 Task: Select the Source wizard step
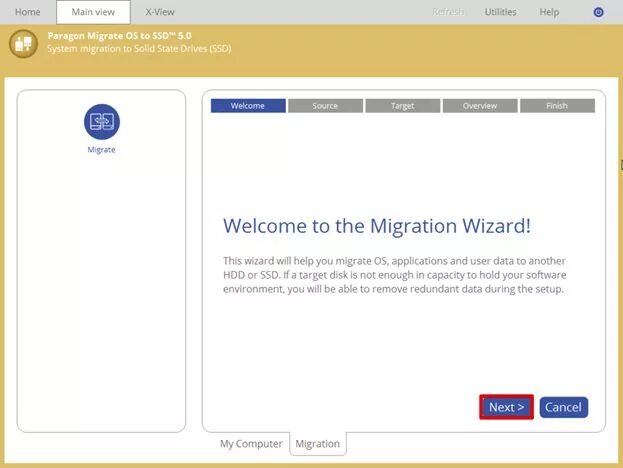tap(325, 106)
